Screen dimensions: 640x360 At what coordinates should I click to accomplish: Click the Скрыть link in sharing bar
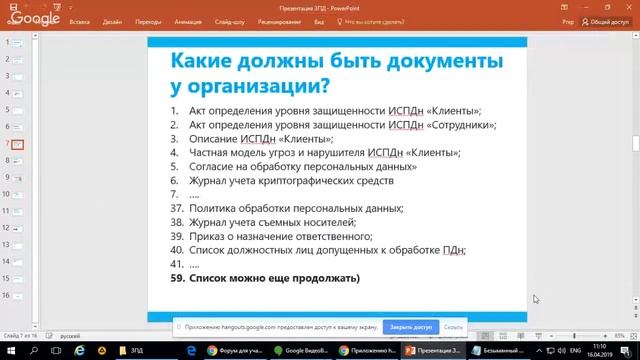click(453, 327)
